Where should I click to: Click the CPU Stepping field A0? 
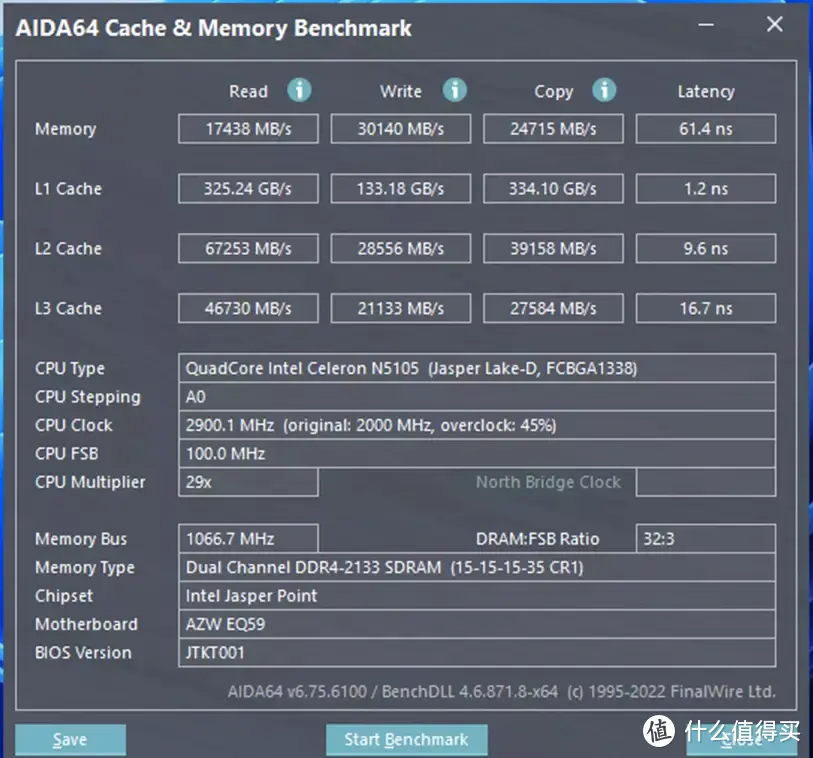(x=477, y=397)
